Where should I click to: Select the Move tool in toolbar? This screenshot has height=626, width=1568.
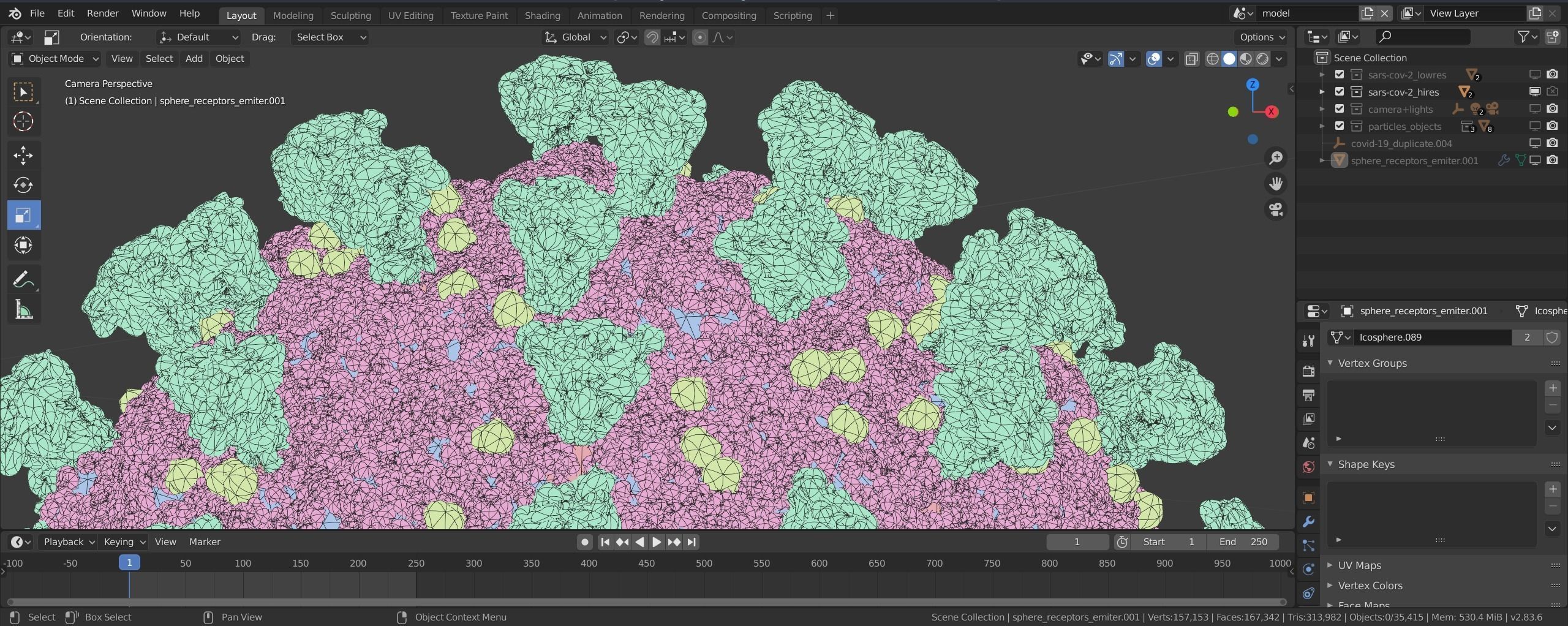(x=23, y=155)
